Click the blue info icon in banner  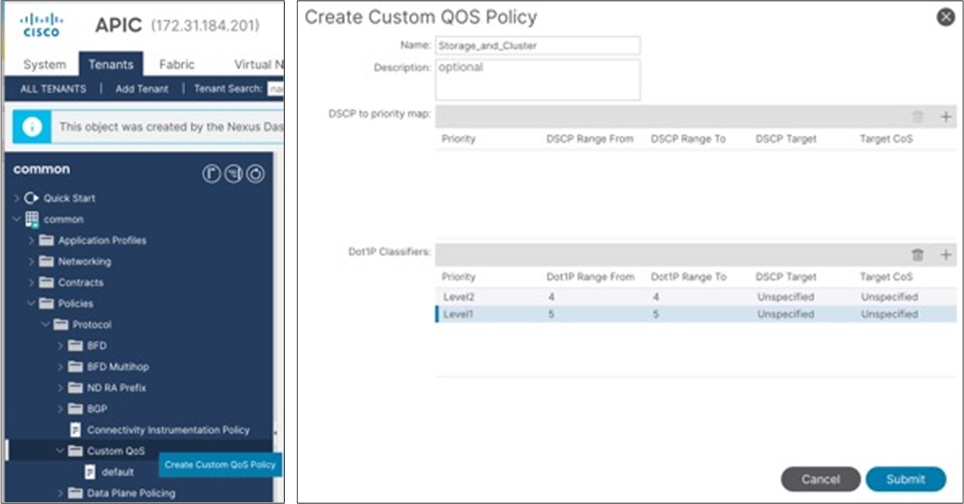32,127
